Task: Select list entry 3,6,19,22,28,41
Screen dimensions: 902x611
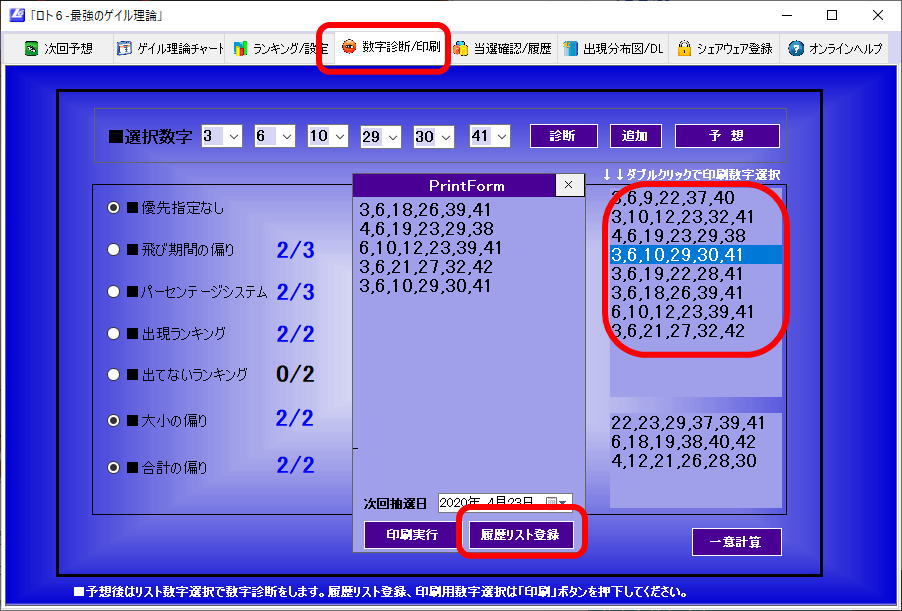Action: point(678,273)
